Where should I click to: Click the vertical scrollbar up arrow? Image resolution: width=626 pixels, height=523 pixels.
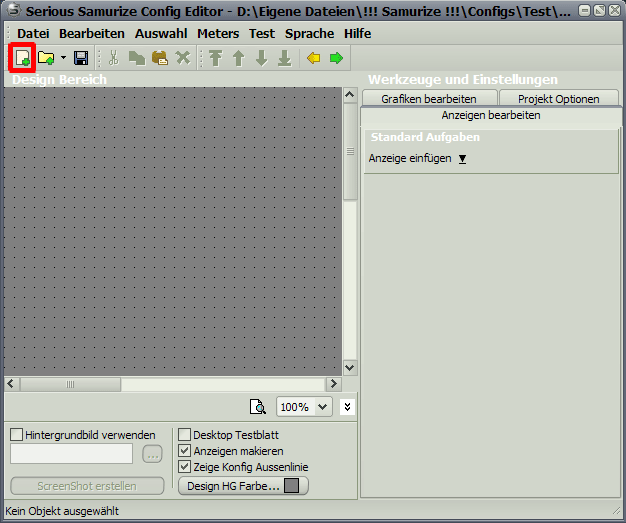350,95
